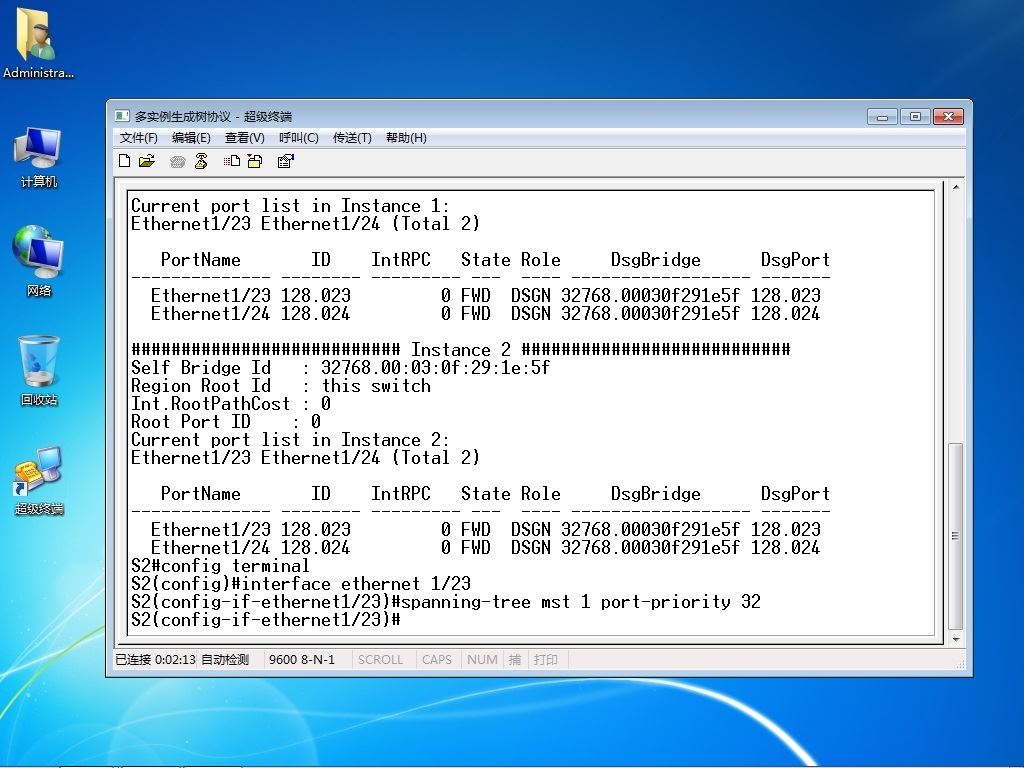Minimize the HyperTerminal window
Screen dimensions: 1024x768
click(x=882, y=116)
